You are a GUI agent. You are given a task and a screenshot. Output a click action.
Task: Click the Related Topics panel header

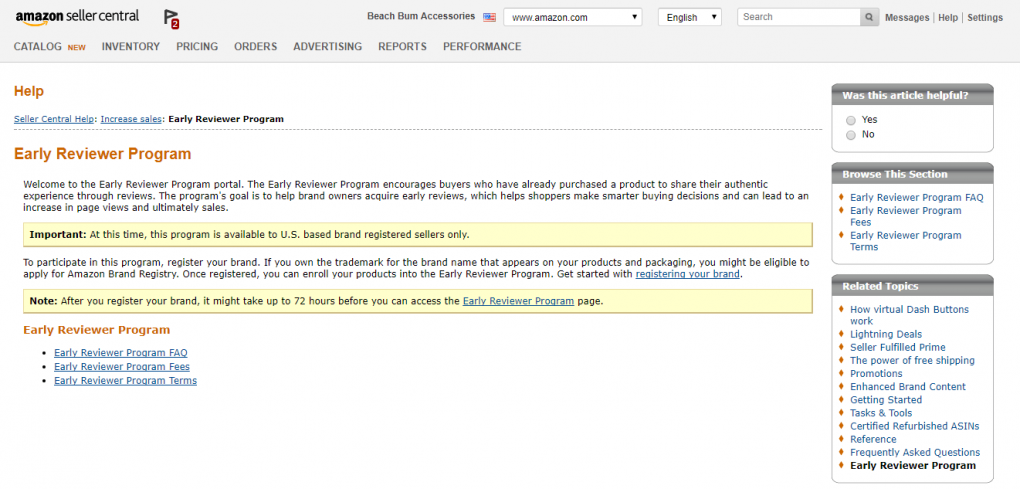912,286
